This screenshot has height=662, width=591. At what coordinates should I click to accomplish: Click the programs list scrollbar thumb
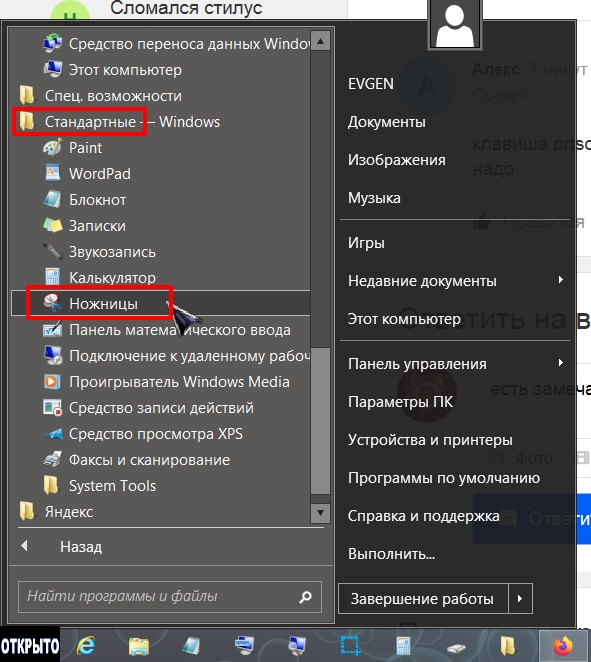(320, 421)
